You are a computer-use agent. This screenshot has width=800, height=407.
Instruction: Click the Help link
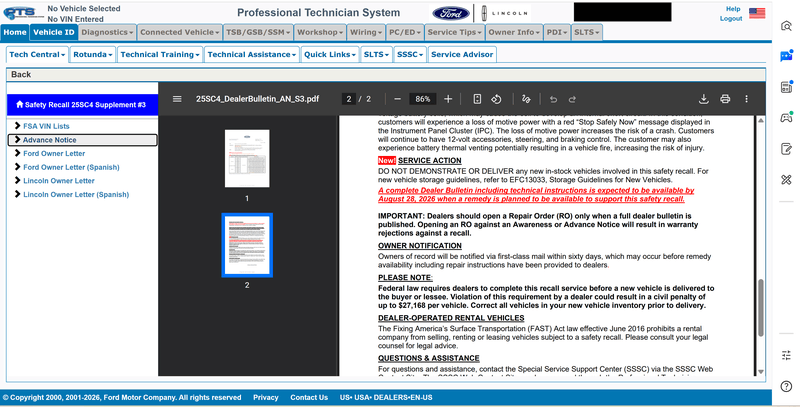(x=733, y=9)
